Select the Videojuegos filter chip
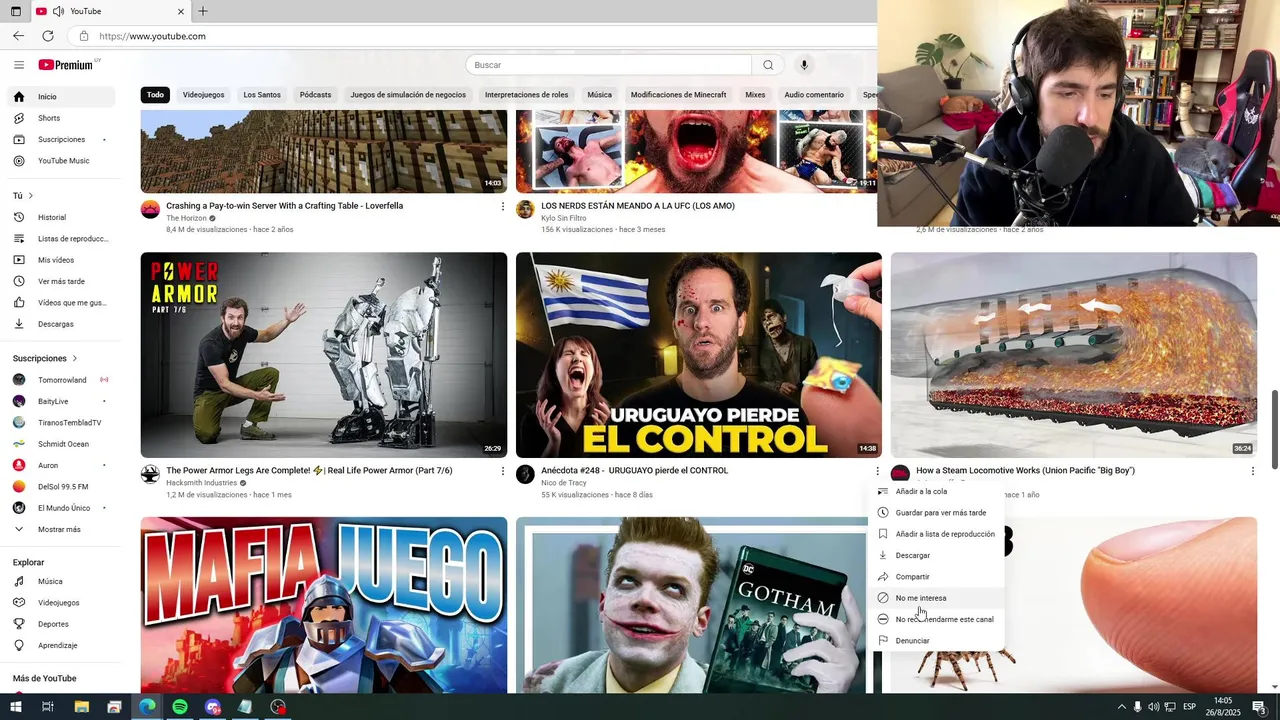The image size is (1280, 720). pos(204,95)
